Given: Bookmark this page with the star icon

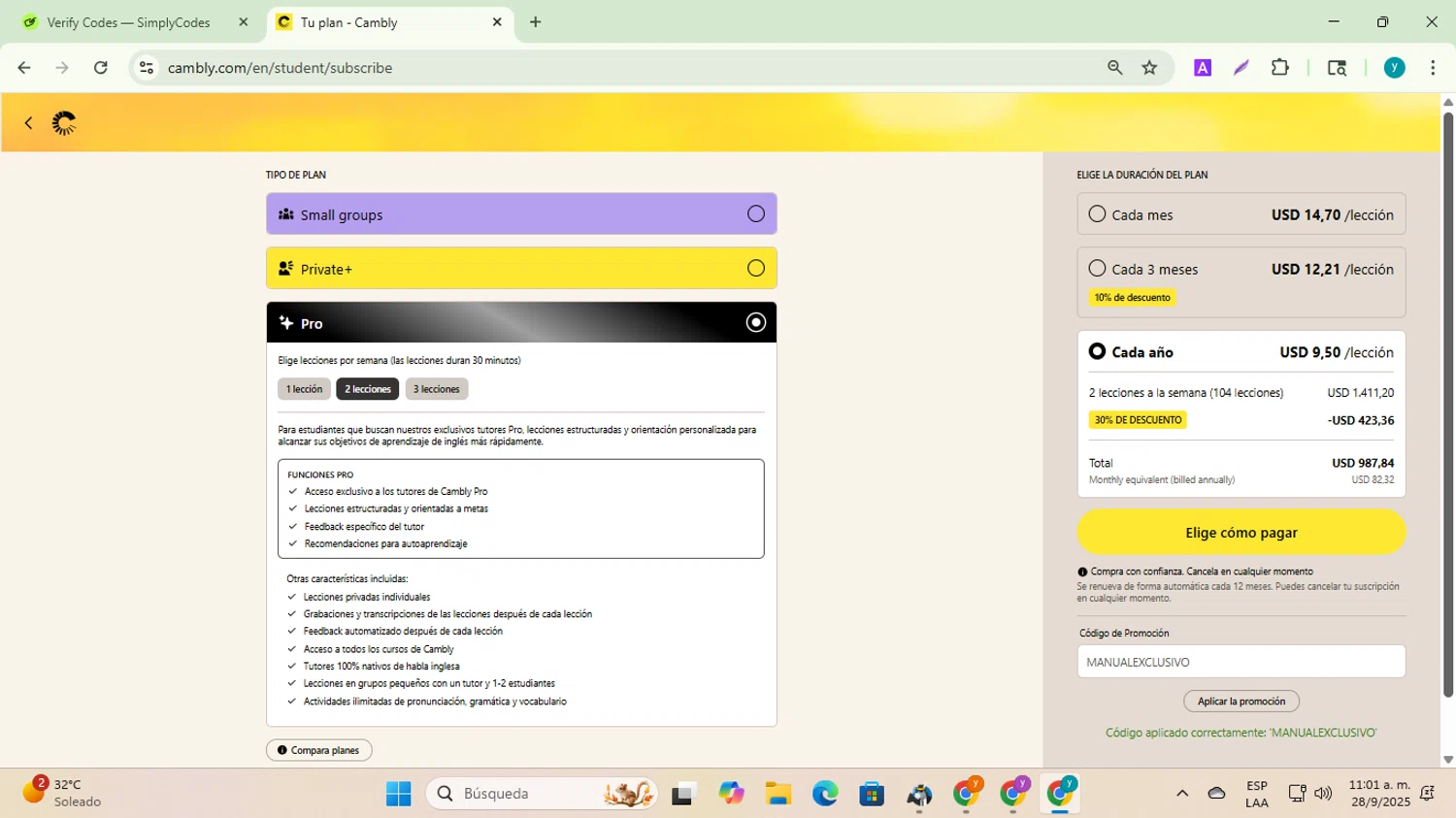Looking at the screenshot, I should coord(1150,68).
